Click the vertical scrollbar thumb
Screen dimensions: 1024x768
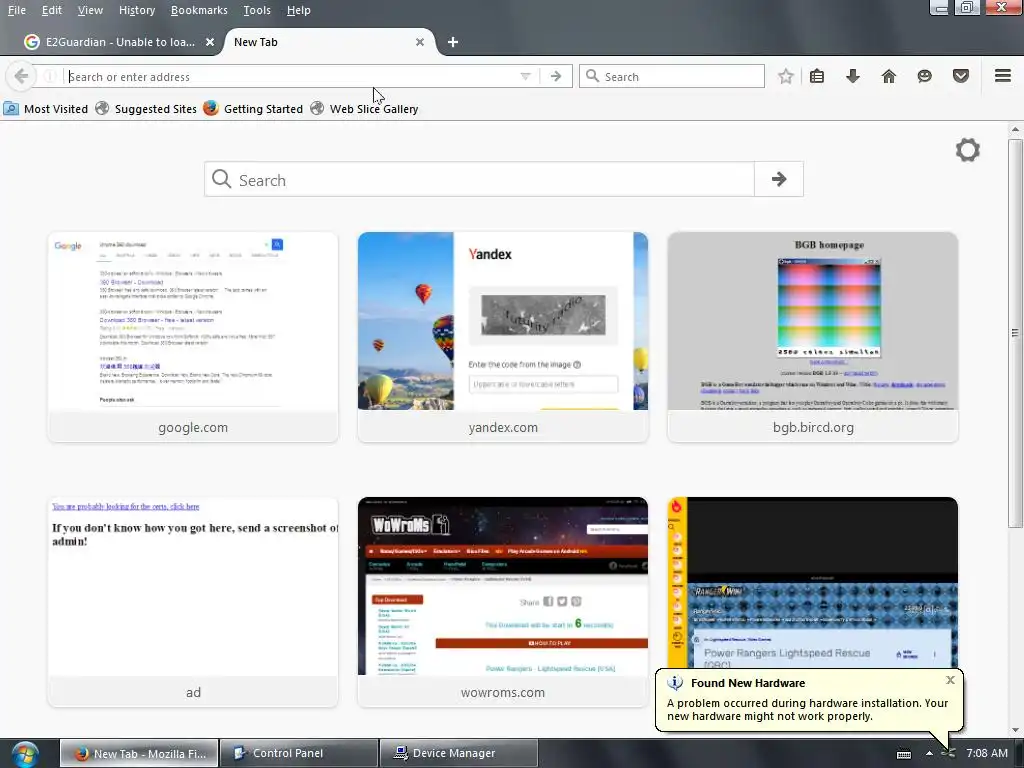1015,333
